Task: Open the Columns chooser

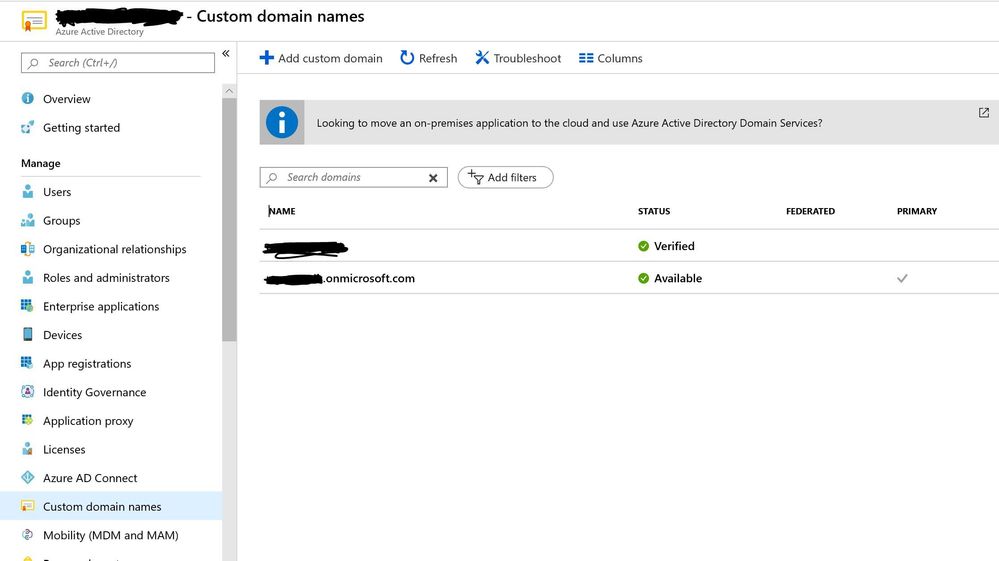Action: [x=610, y=58]
